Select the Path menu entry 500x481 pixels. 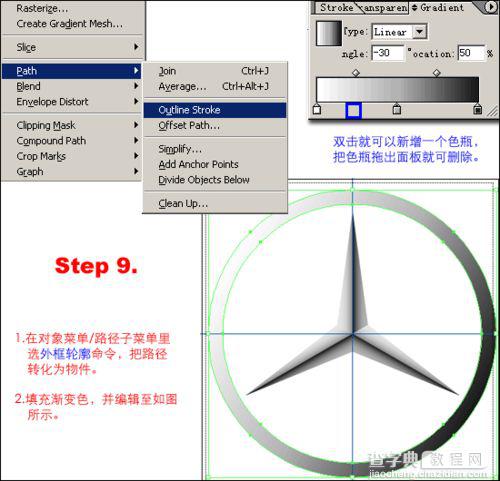point(72,71)
